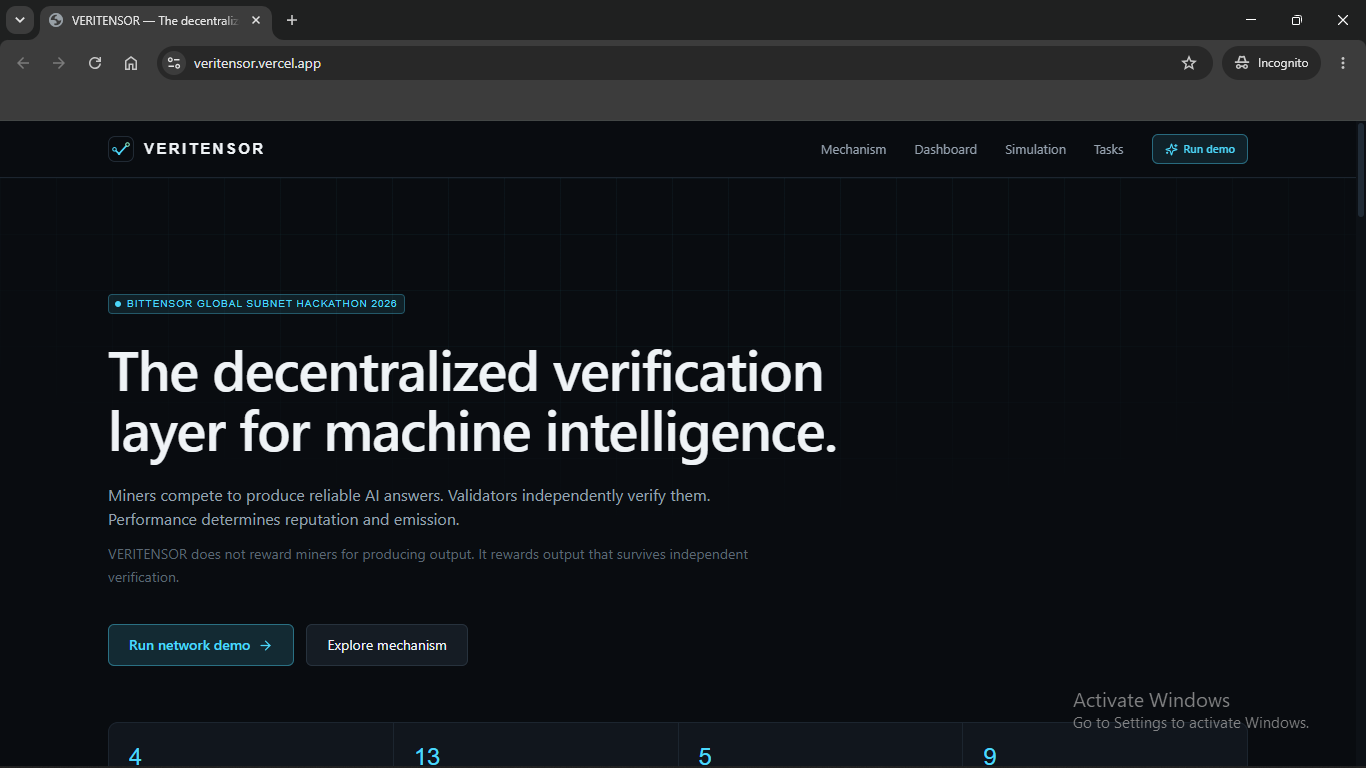Open the Simulation nav link

pos(1035,150)
